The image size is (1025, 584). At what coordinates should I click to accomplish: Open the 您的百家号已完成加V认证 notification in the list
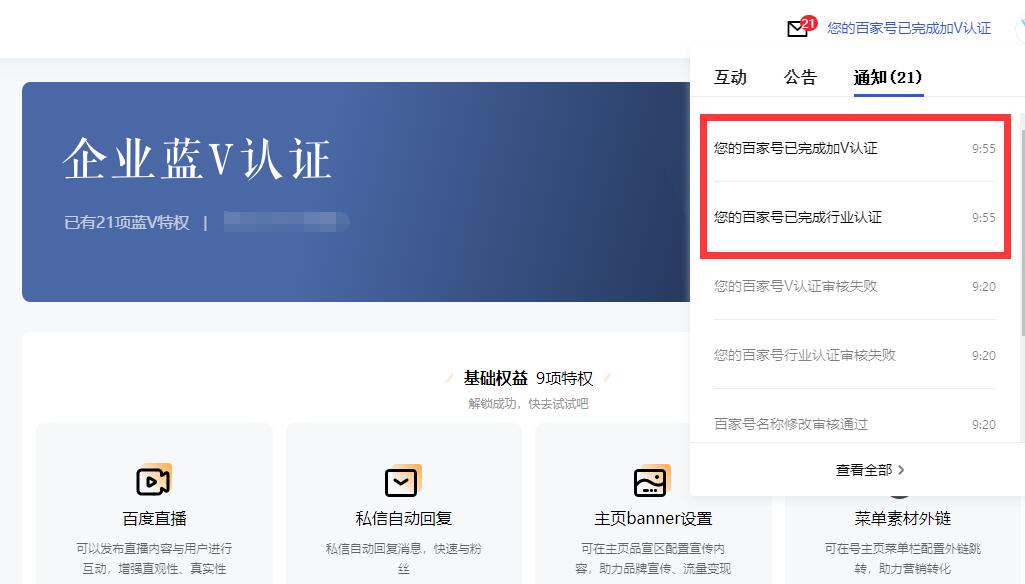(x=796, y=148)
